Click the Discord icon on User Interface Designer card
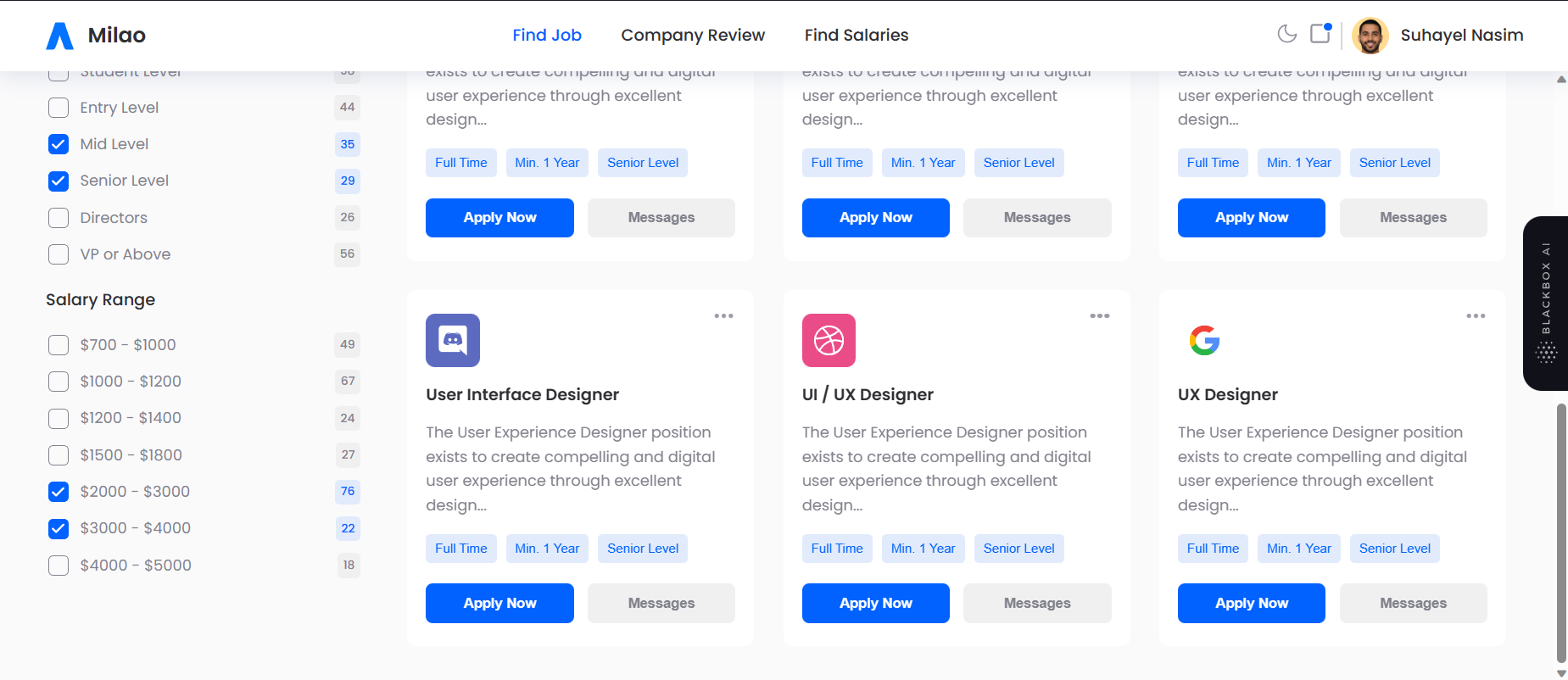 coord(452,340)
